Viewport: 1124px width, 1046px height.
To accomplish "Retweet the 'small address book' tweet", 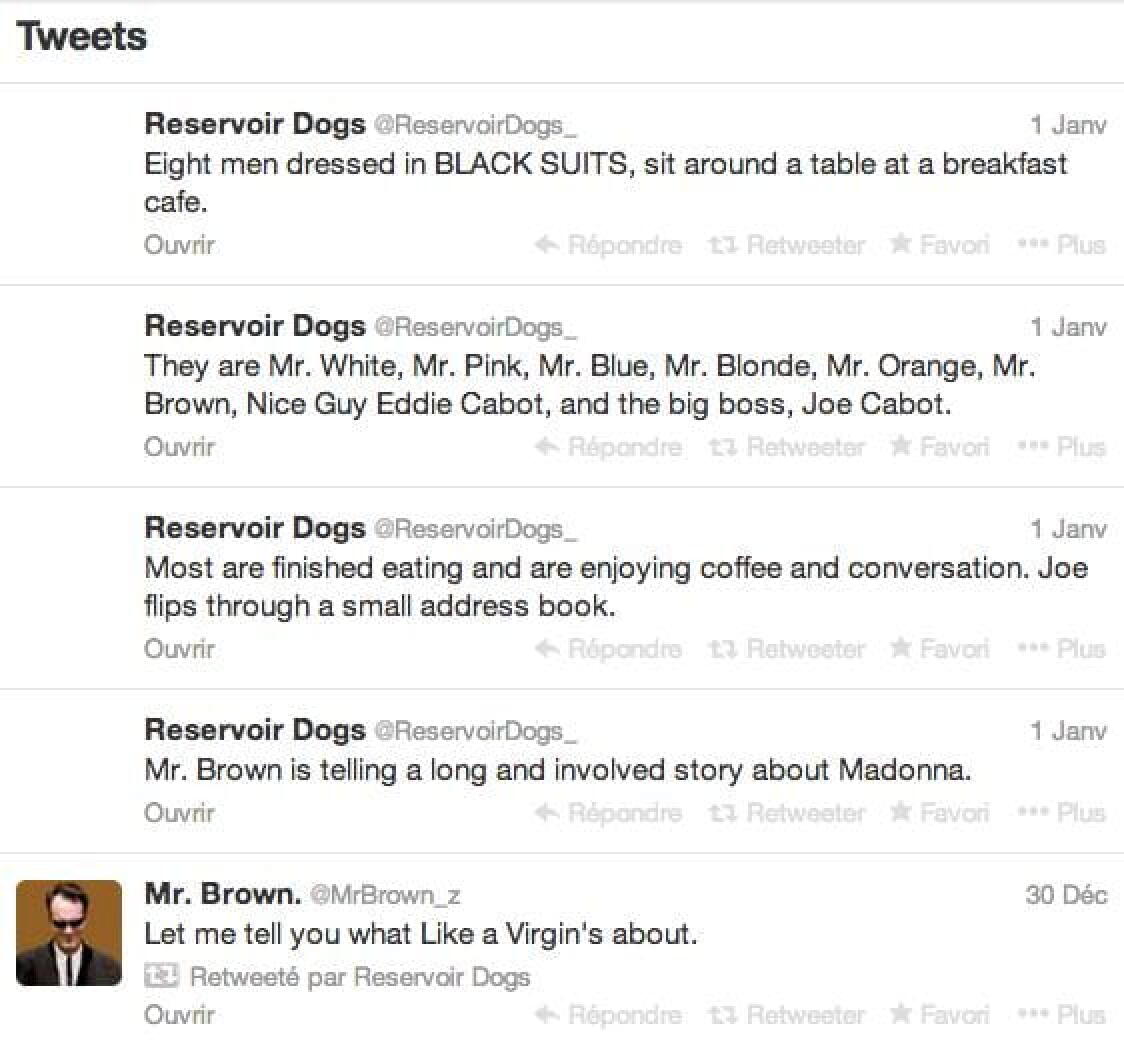I will (x=787, y=649).
